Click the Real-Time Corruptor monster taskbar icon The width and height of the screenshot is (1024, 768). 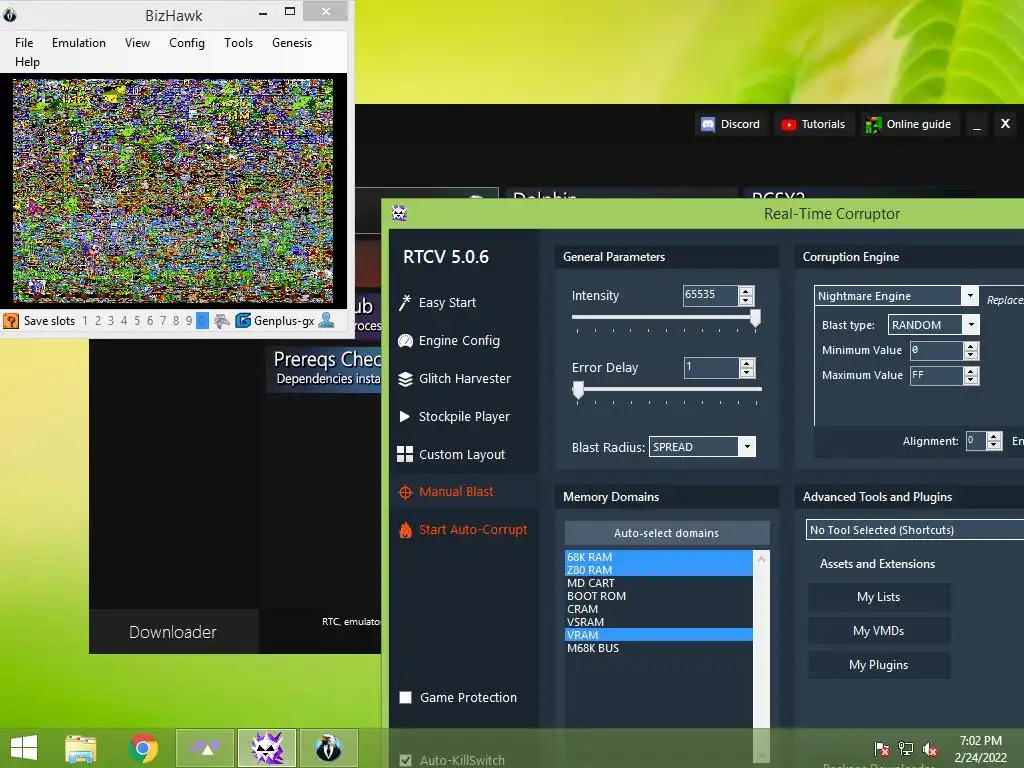[267, 748]
